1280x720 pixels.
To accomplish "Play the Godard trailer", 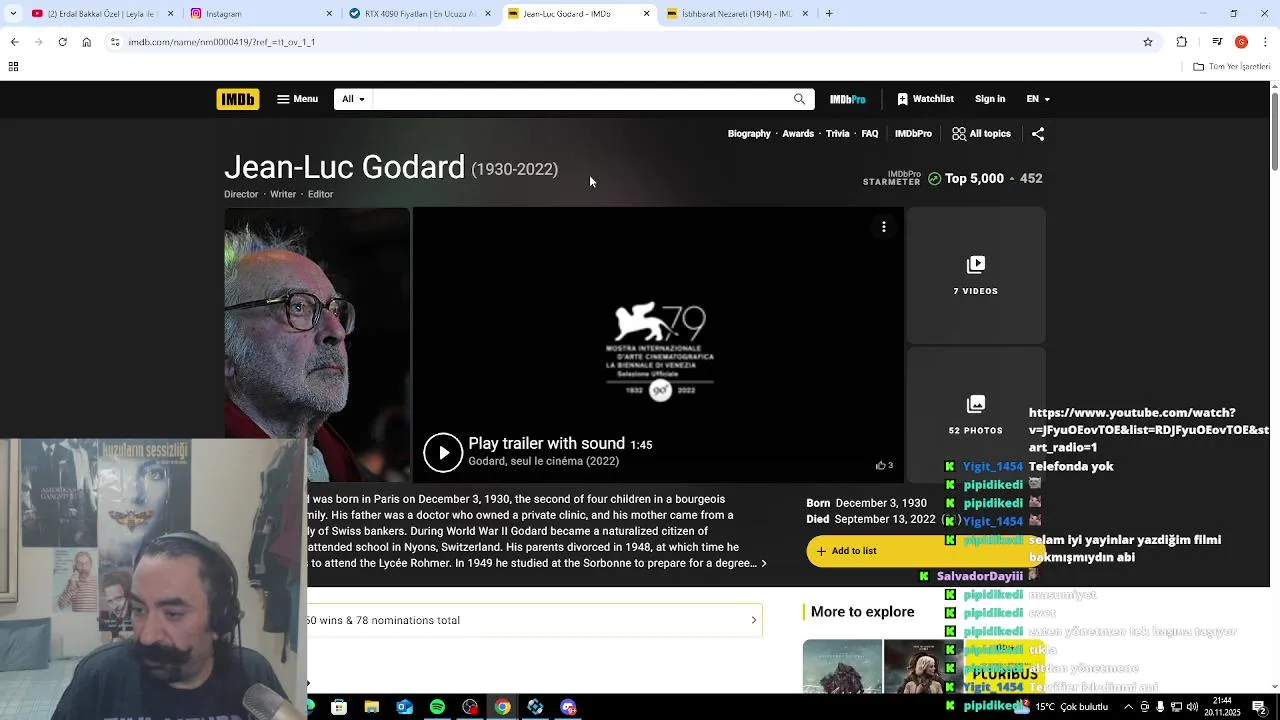I will (x=443, y=452).
